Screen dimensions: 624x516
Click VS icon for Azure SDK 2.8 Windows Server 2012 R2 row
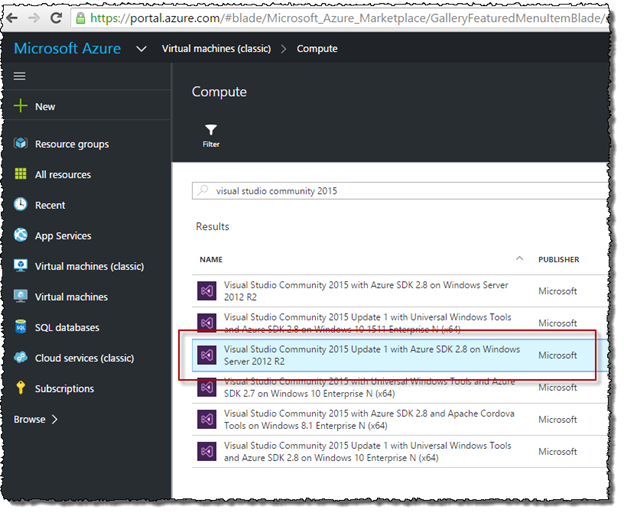pyautogui.click(x=207, y=291)
